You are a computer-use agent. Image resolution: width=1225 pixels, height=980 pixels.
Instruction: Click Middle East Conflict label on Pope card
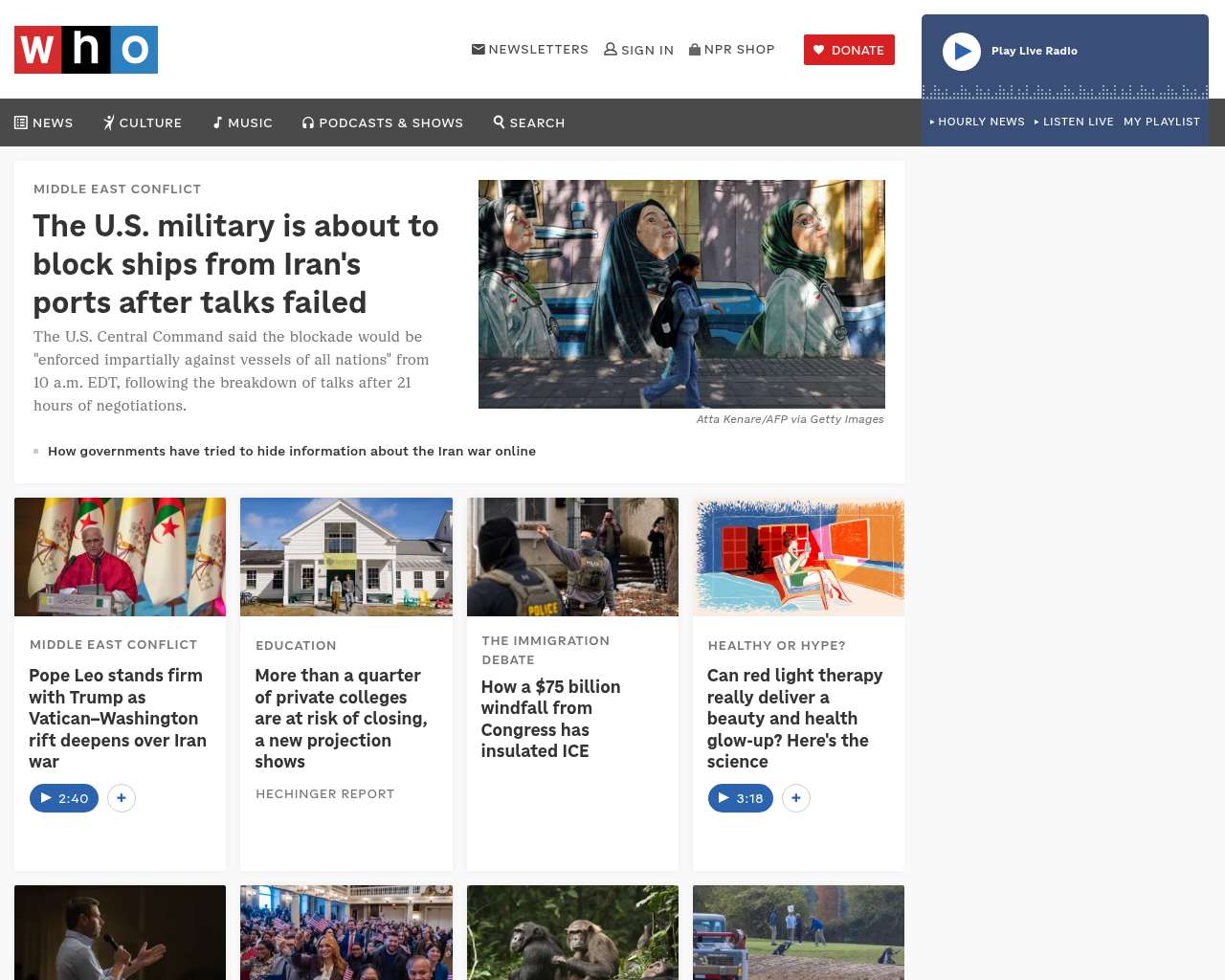(x=114, y=644)
